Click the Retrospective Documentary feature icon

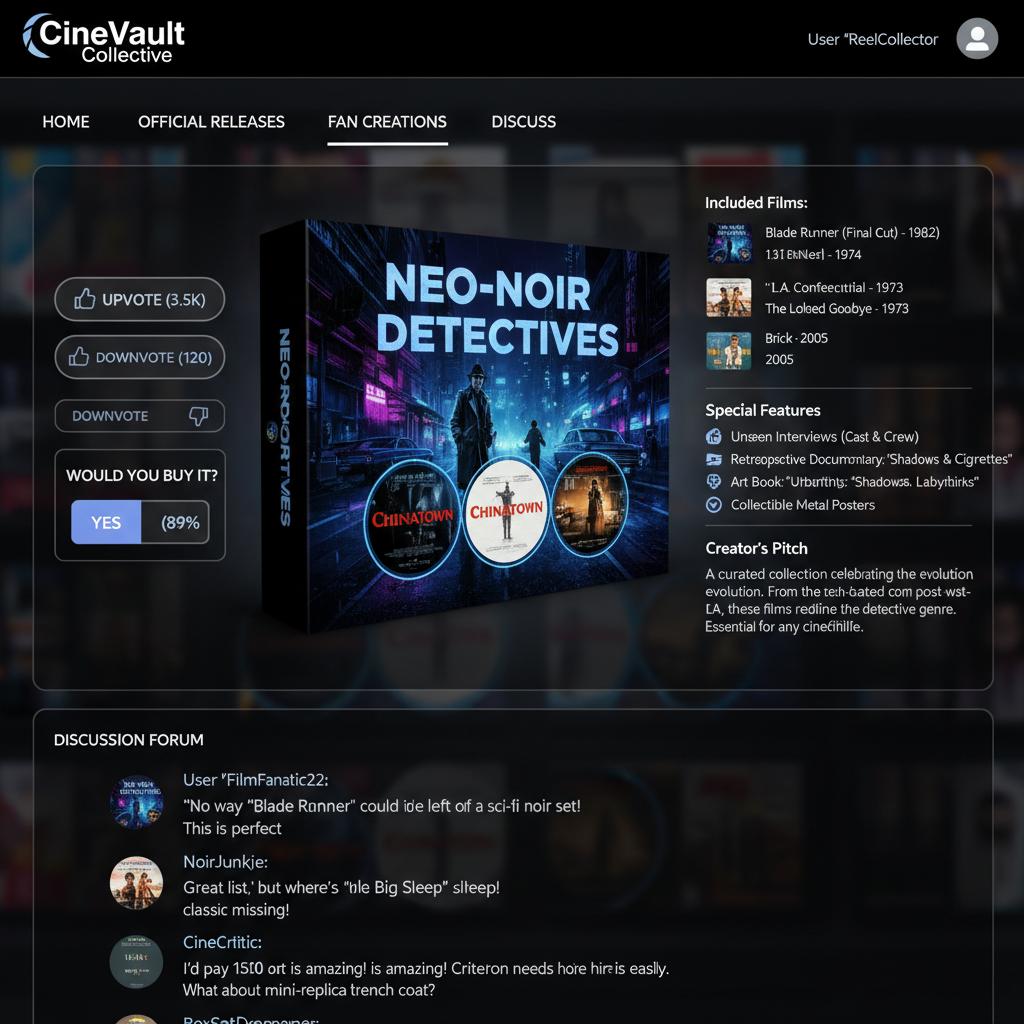[x=714, y=460]
